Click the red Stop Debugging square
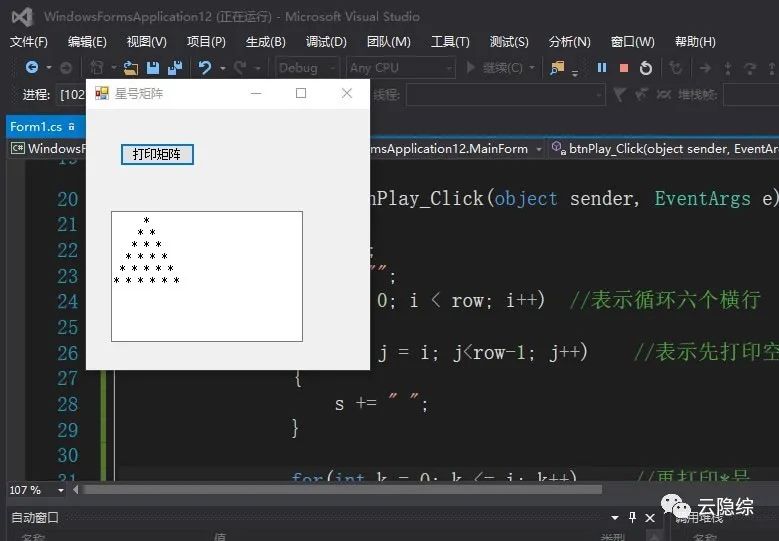 [x=624, y=68]
